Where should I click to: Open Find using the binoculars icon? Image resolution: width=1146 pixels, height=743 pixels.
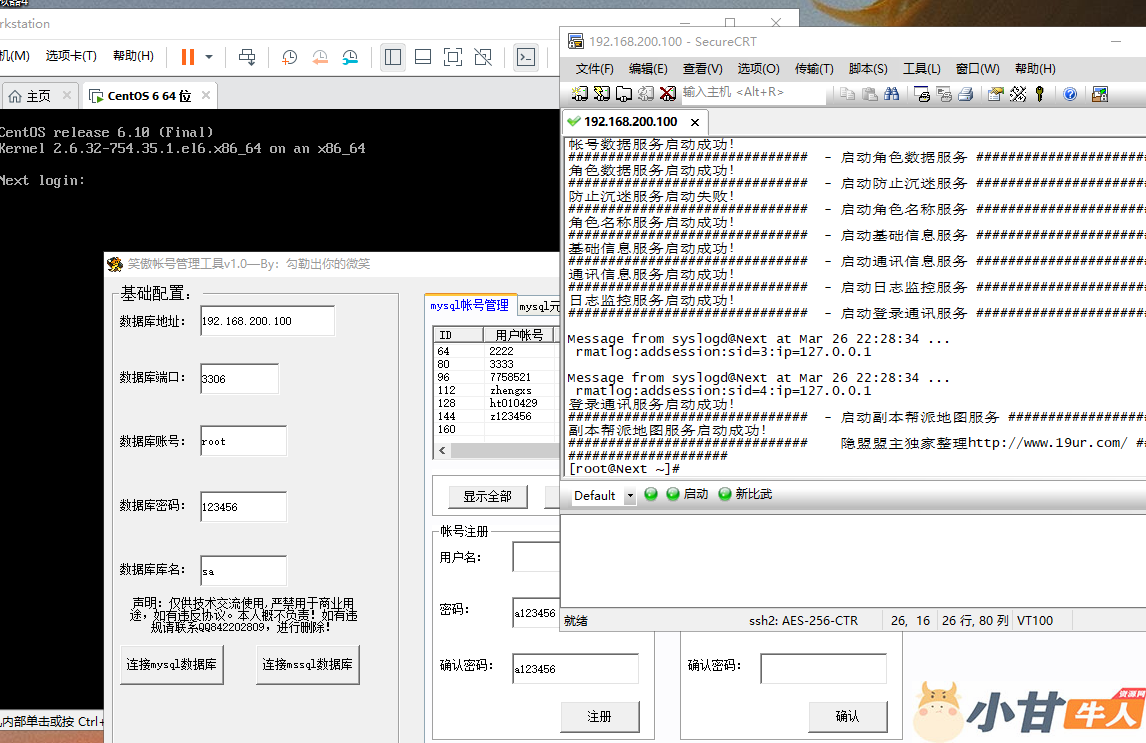(891, 94)
